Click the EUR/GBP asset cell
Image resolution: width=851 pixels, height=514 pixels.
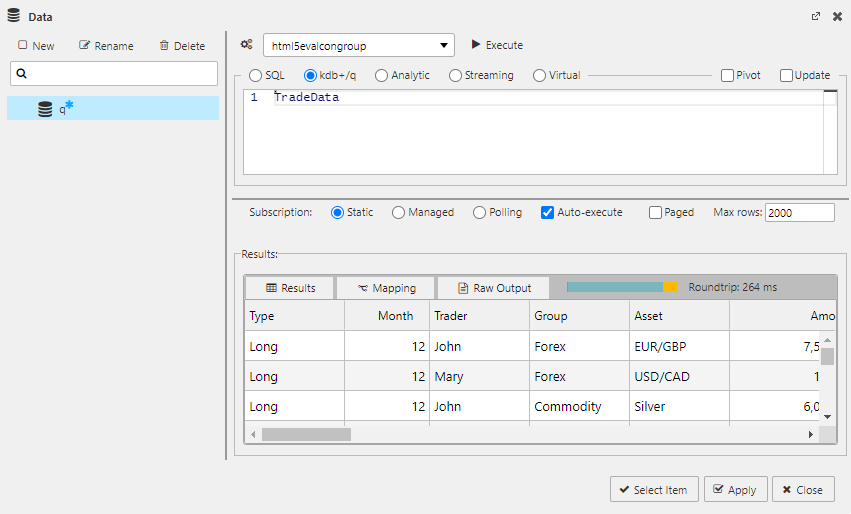click(x=679, y=346)
